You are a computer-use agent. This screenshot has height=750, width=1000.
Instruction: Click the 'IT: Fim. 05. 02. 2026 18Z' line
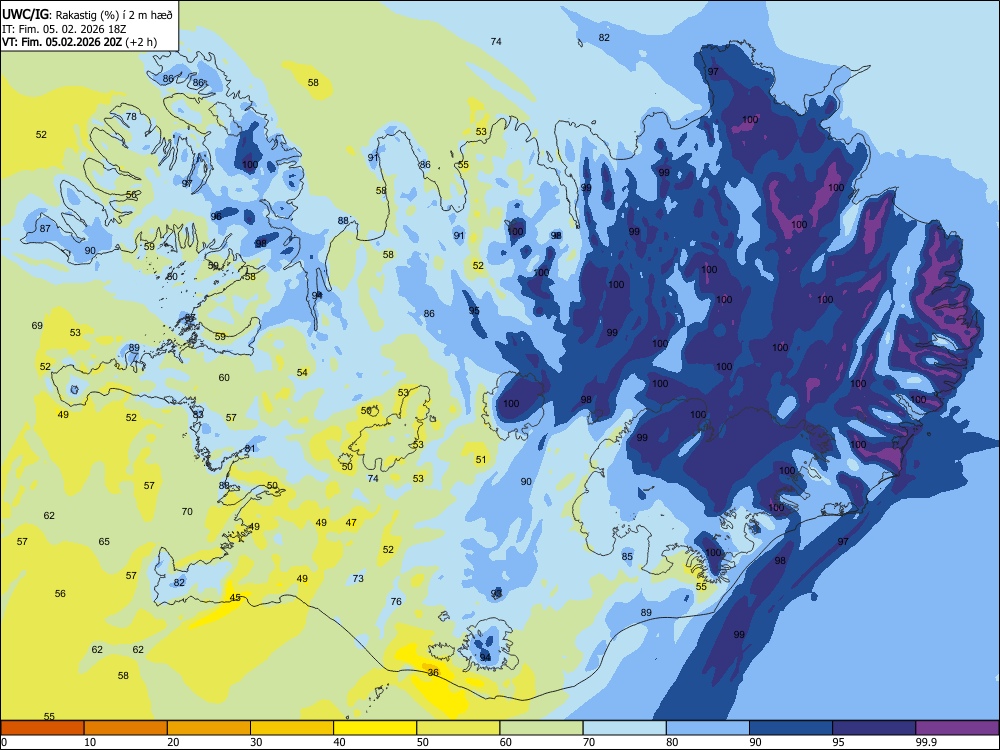point(64,28)
